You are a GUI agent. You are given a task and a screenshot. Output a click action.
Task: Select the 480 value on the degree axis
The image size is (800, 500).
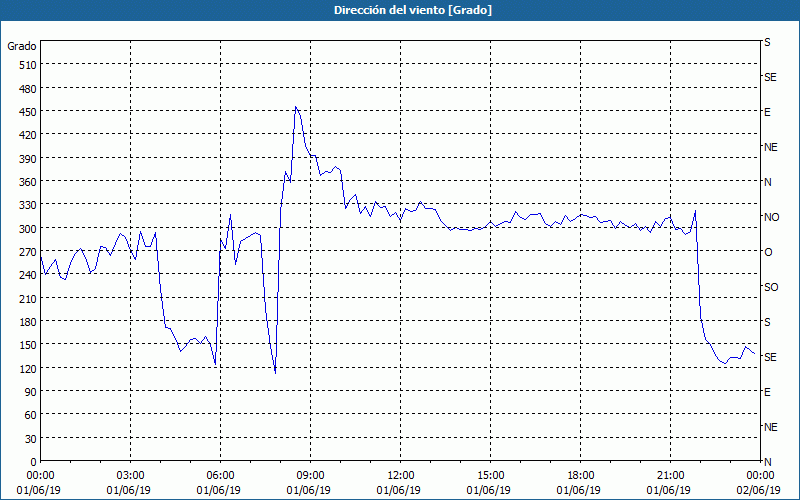28,88
